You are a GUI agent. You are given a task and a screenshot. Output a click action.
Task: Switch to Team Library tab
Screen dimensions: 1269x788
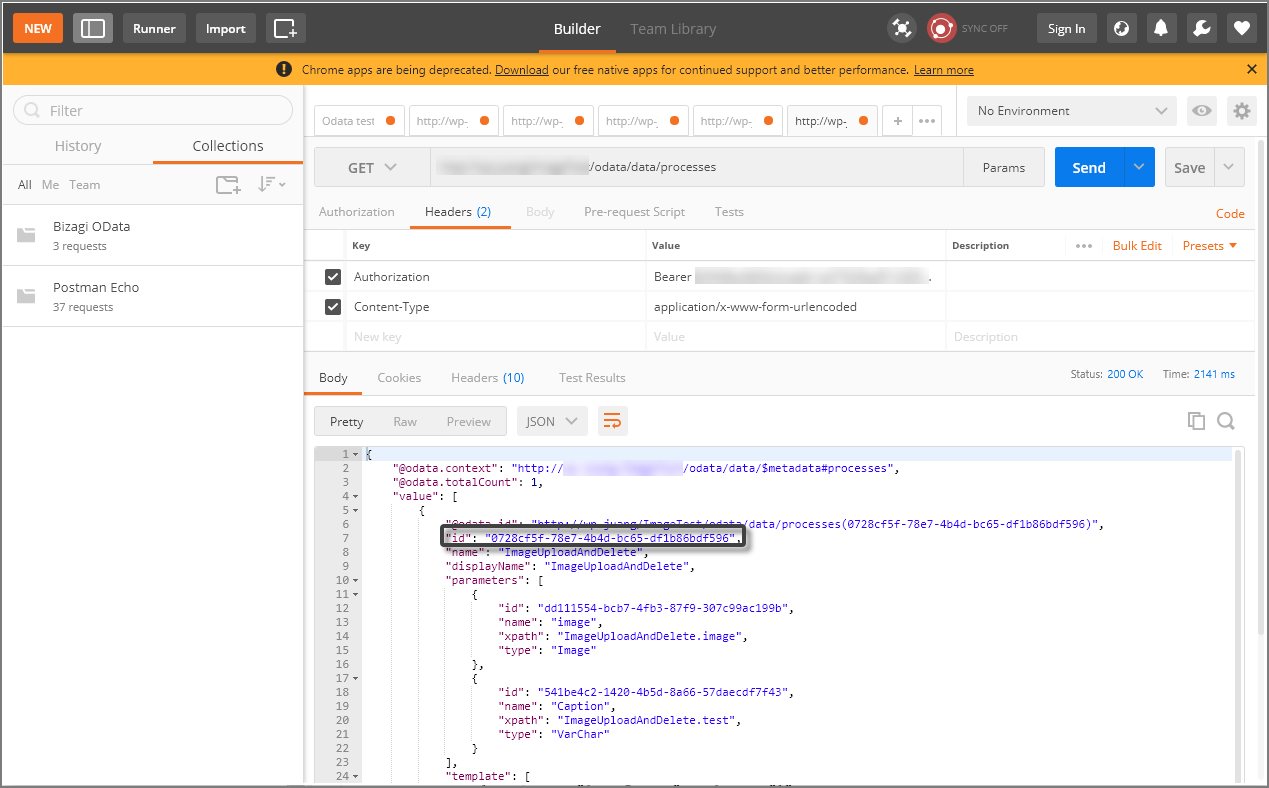click(x=673, y=29)
